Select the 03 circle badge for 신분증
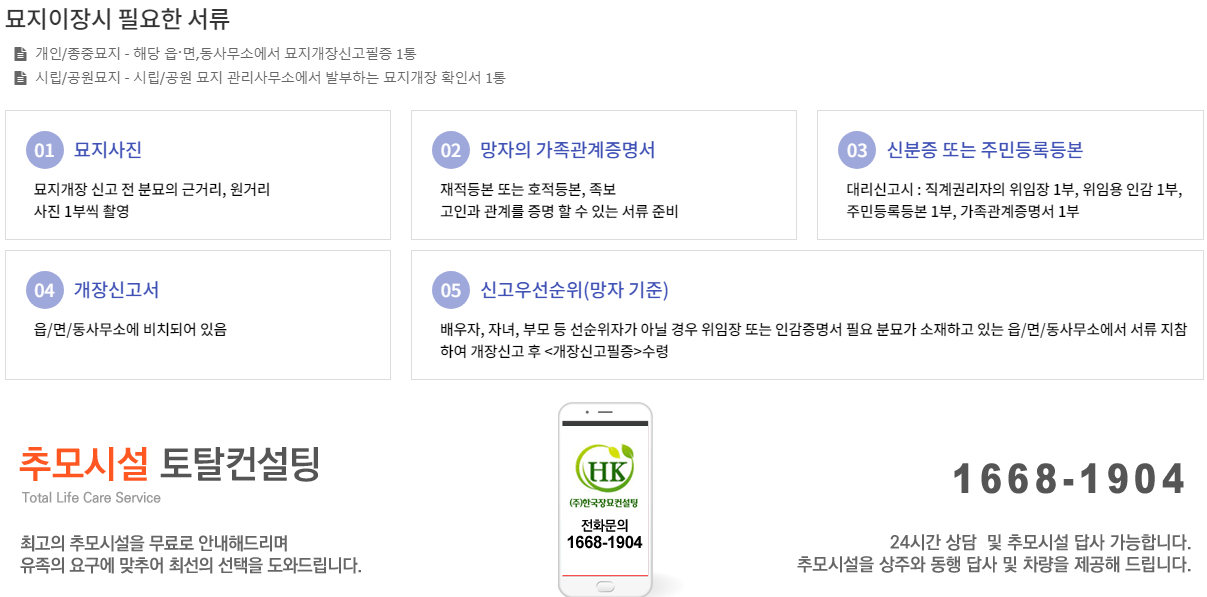This screenshot has width=1207, height=597. 857,150
